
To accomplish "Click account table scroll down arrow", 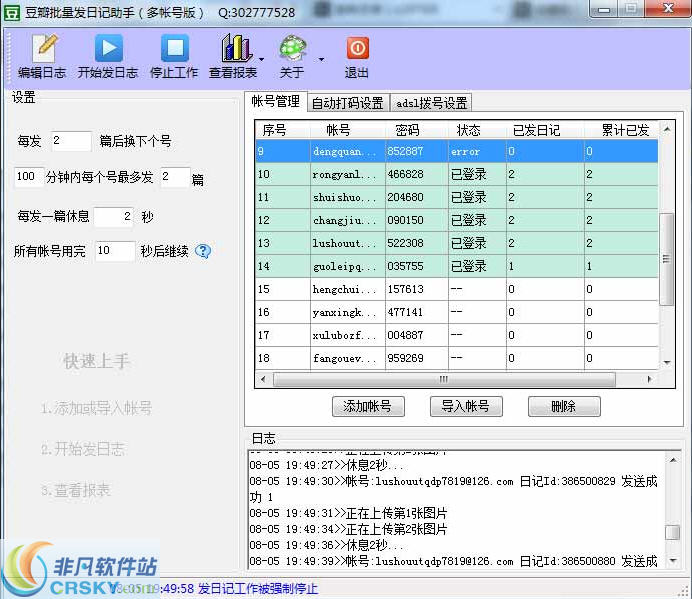I will 667,362.
